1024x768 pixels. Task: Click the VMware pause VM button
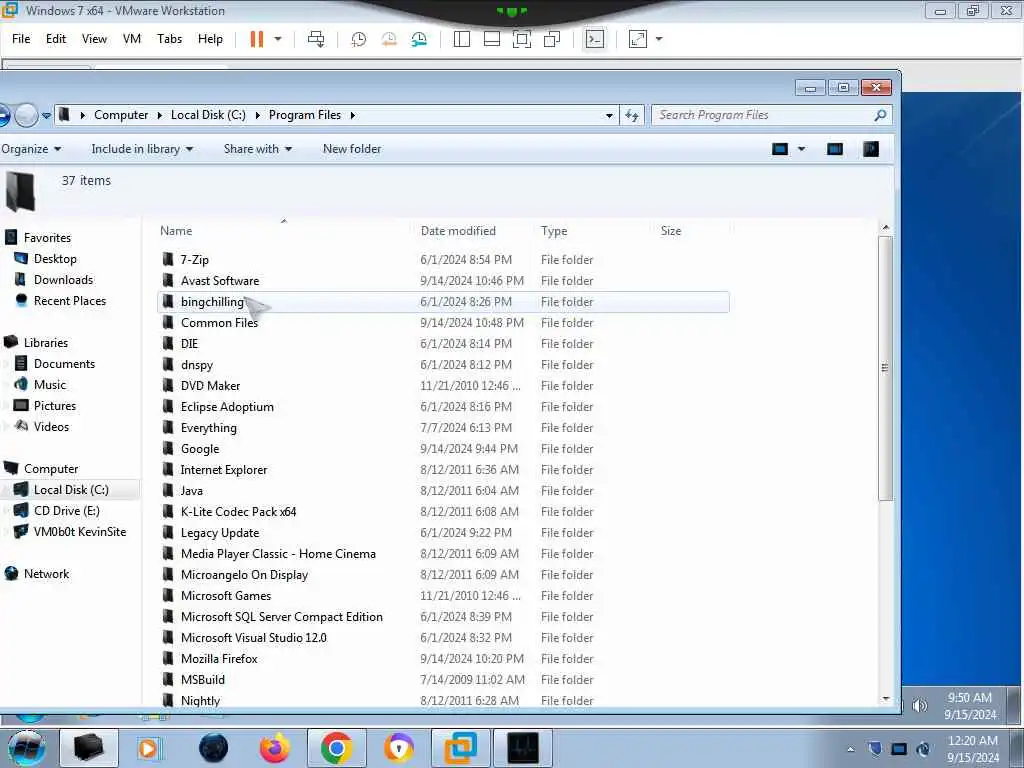(x=257, y=39)
